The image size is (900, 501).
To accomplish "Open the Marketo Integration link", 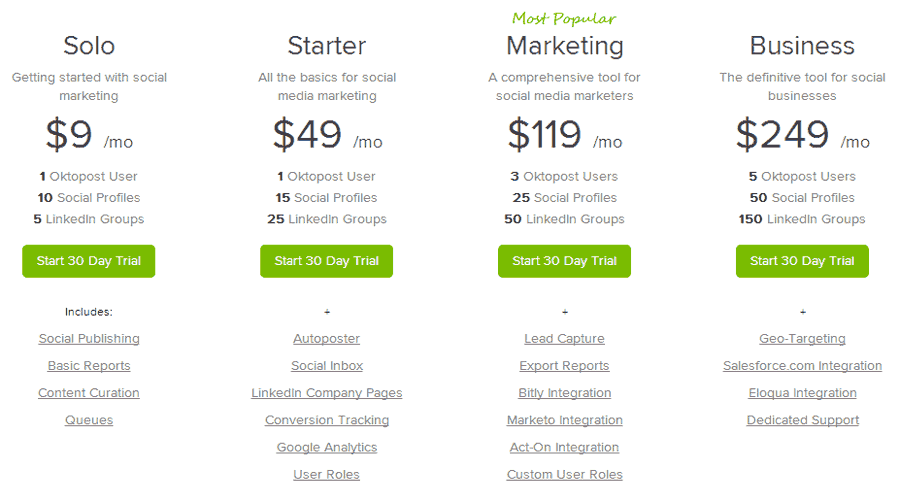I will pos(565,420).
